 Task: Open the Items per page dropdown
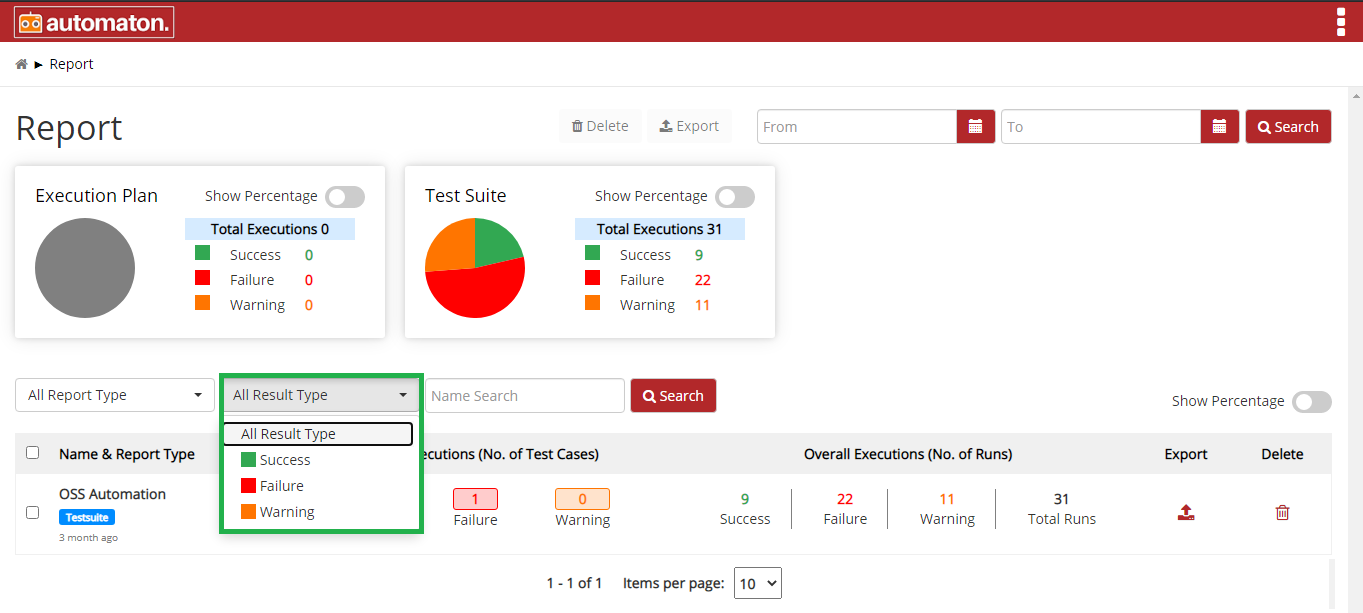pos(757,584)
